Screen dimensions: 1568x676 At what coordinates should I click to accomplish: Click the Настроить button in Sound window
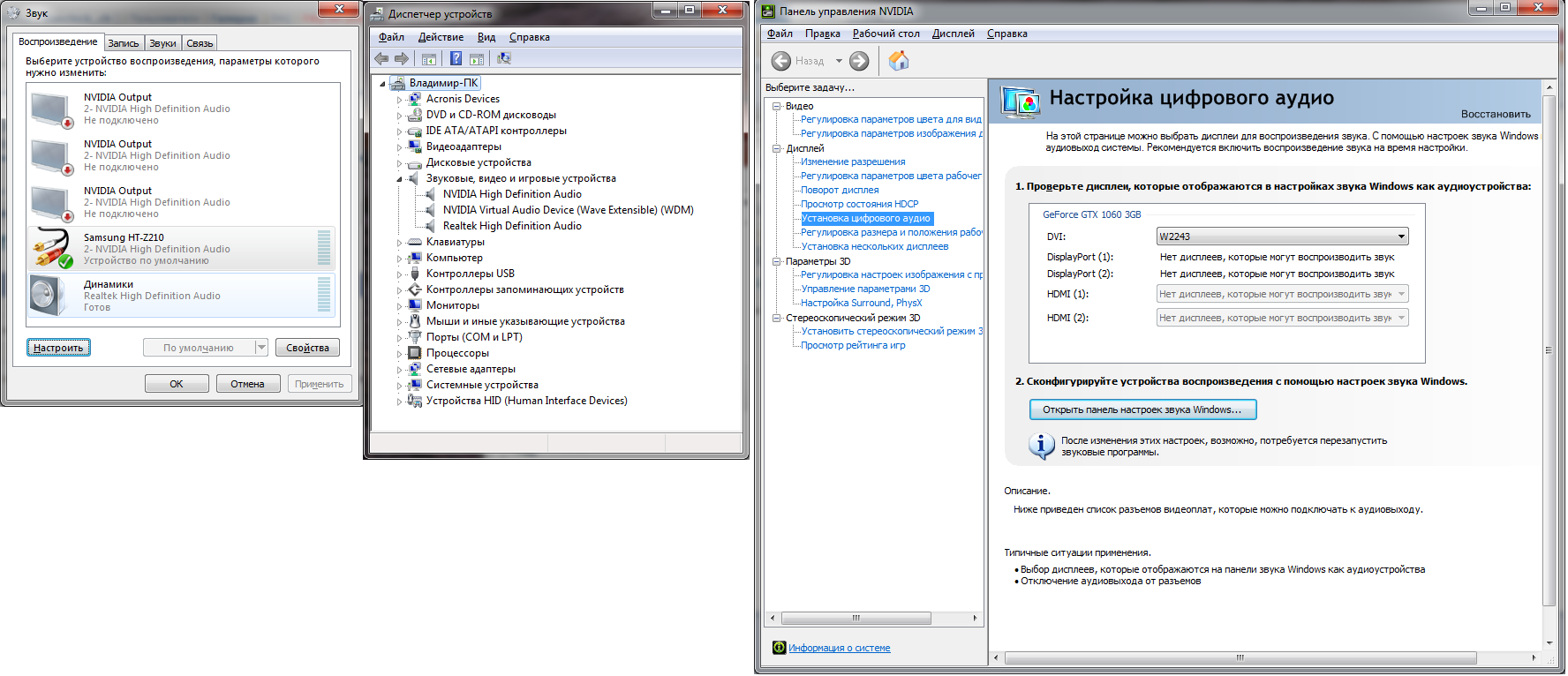58,348
